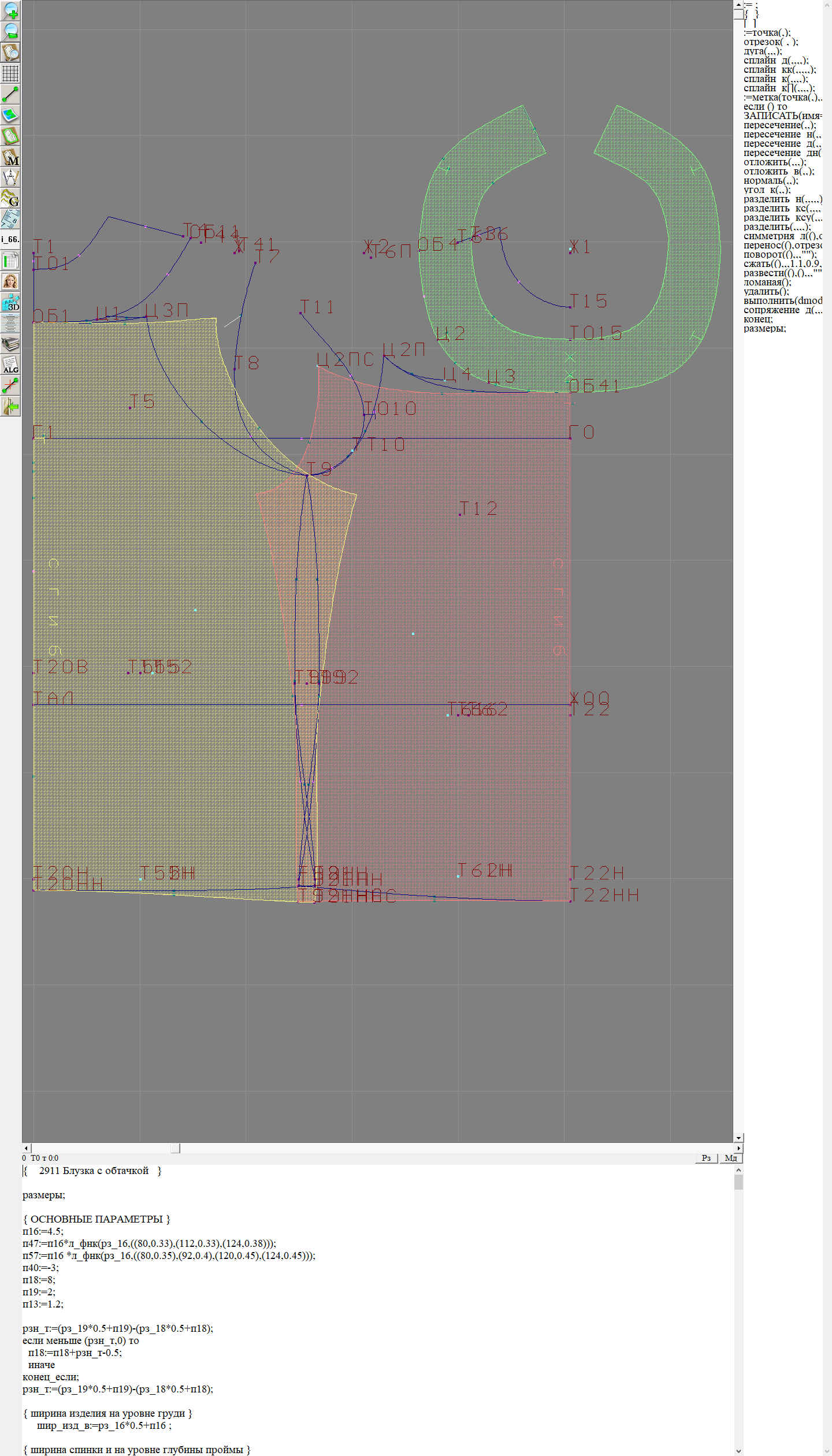Viewport: 832px width, 1456px height.
Task: Click the code editor scrollbar up arrow
Action: [x=738, y=1169]
